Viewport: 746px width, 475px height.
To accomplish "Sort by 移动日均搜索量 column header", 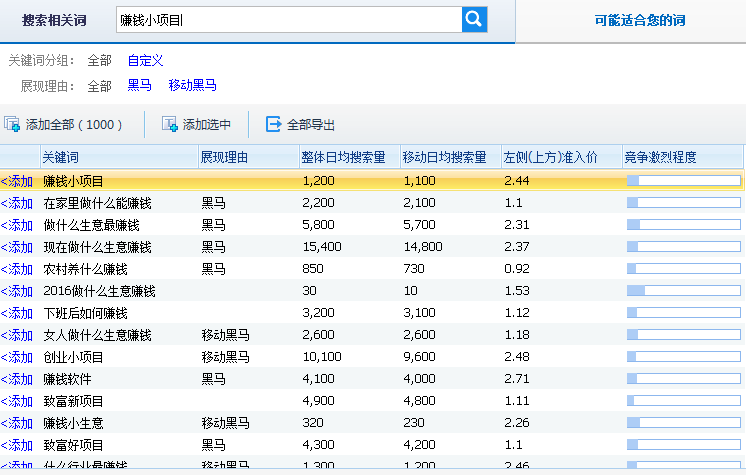I will tap(444, 157).
